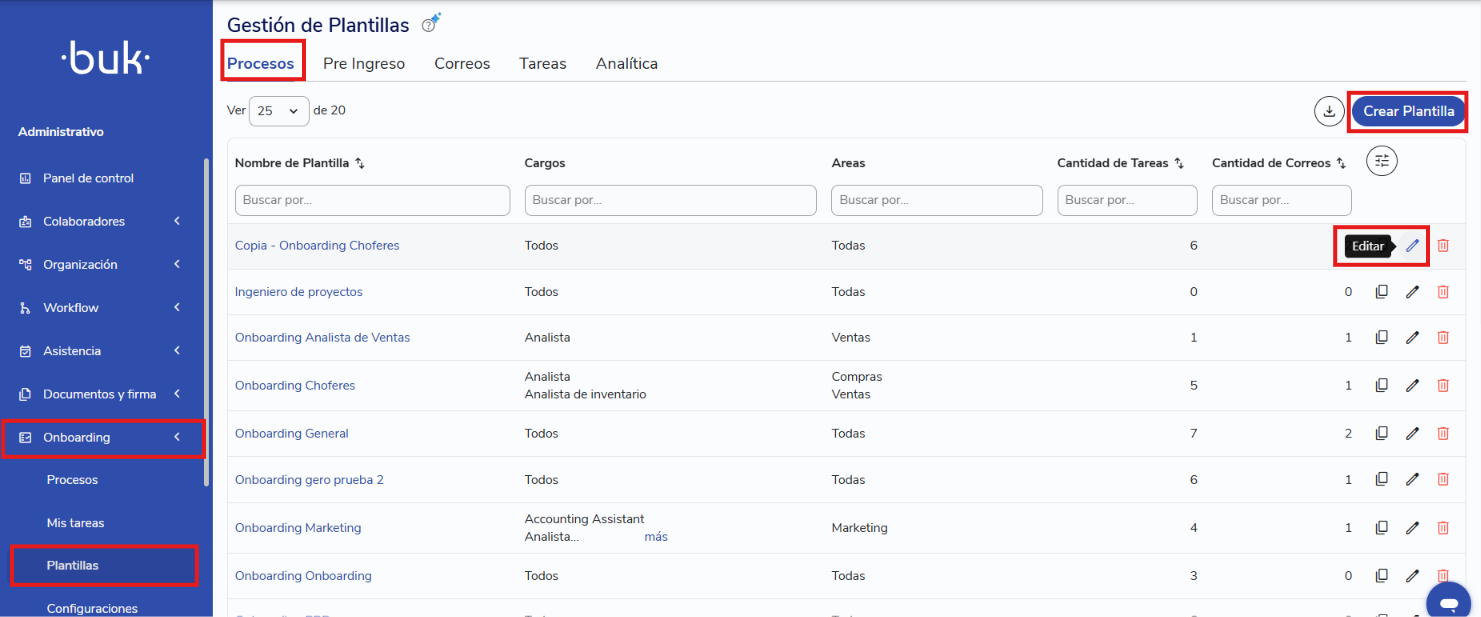
Task: Edit the Onboarding gero prueba 2 template
Action: pos(1412,480)
